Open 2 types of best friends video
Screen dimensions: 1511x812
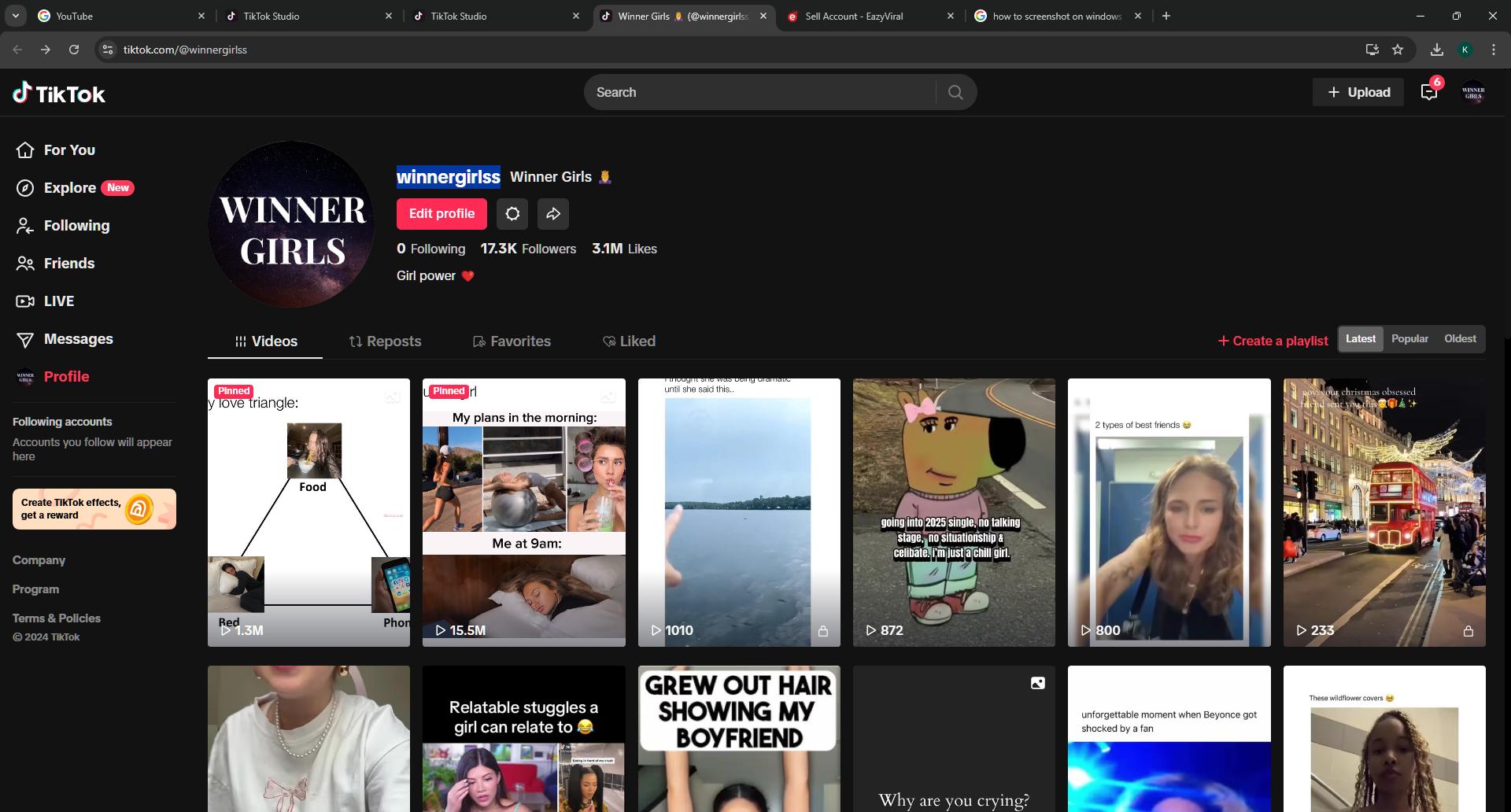click(1169, 512)
